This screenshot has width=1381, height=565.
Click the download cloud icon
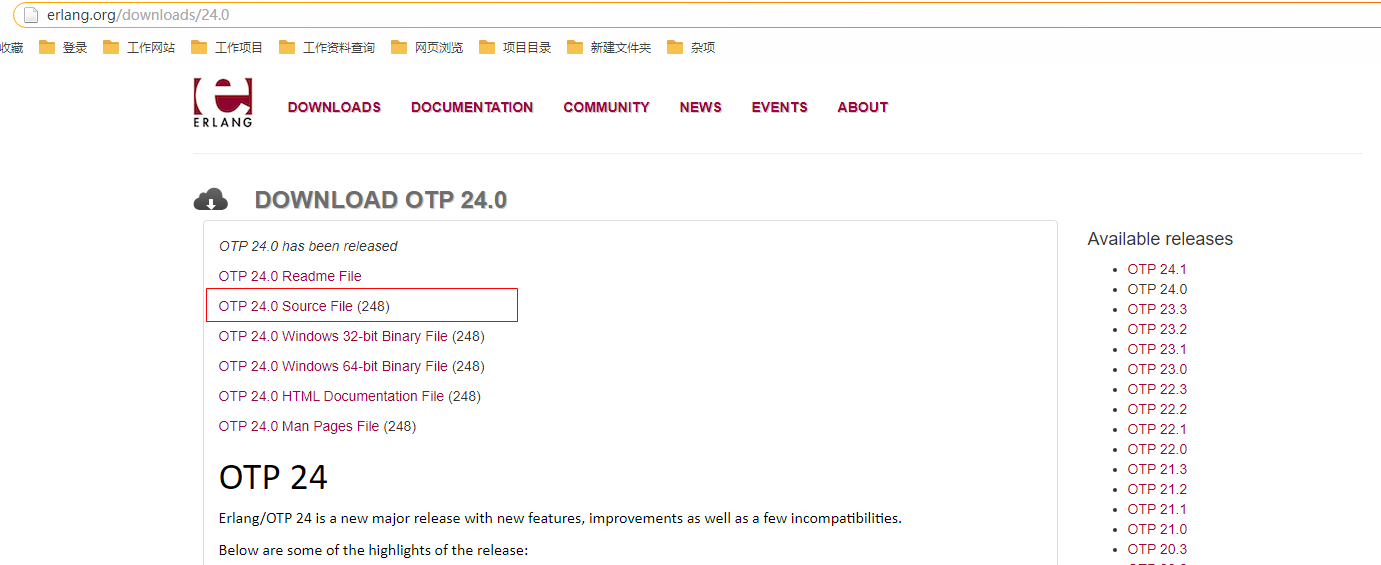point(211,199)
